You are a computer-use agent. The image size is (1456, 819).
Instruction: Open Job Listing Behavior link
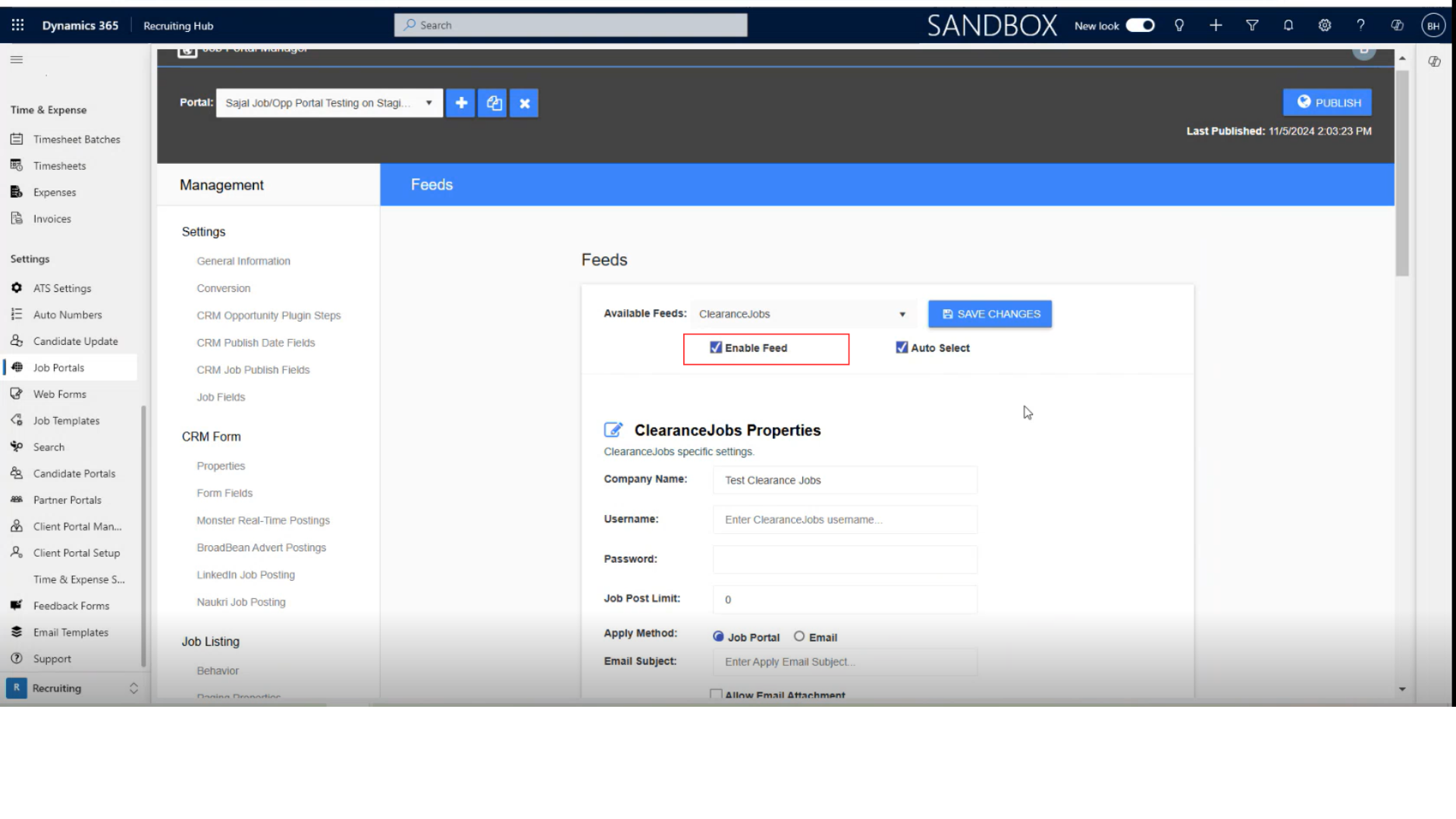click(218, 670)
